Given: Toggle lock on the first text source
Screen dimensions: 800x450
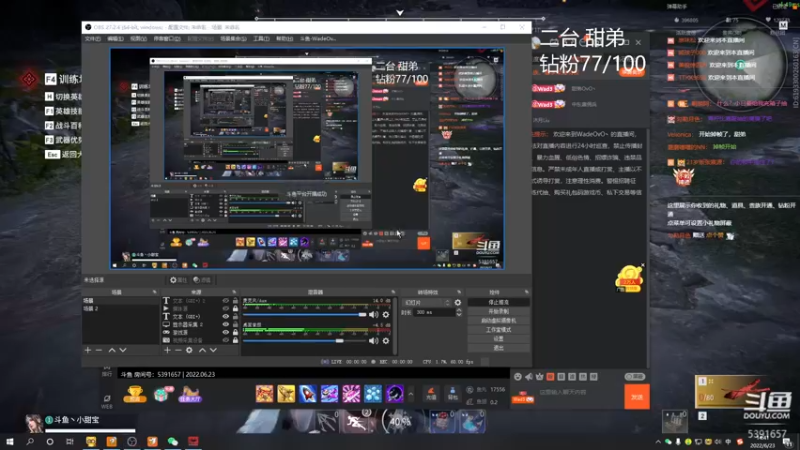Looking at the screenshot, I should coord(235,301).
